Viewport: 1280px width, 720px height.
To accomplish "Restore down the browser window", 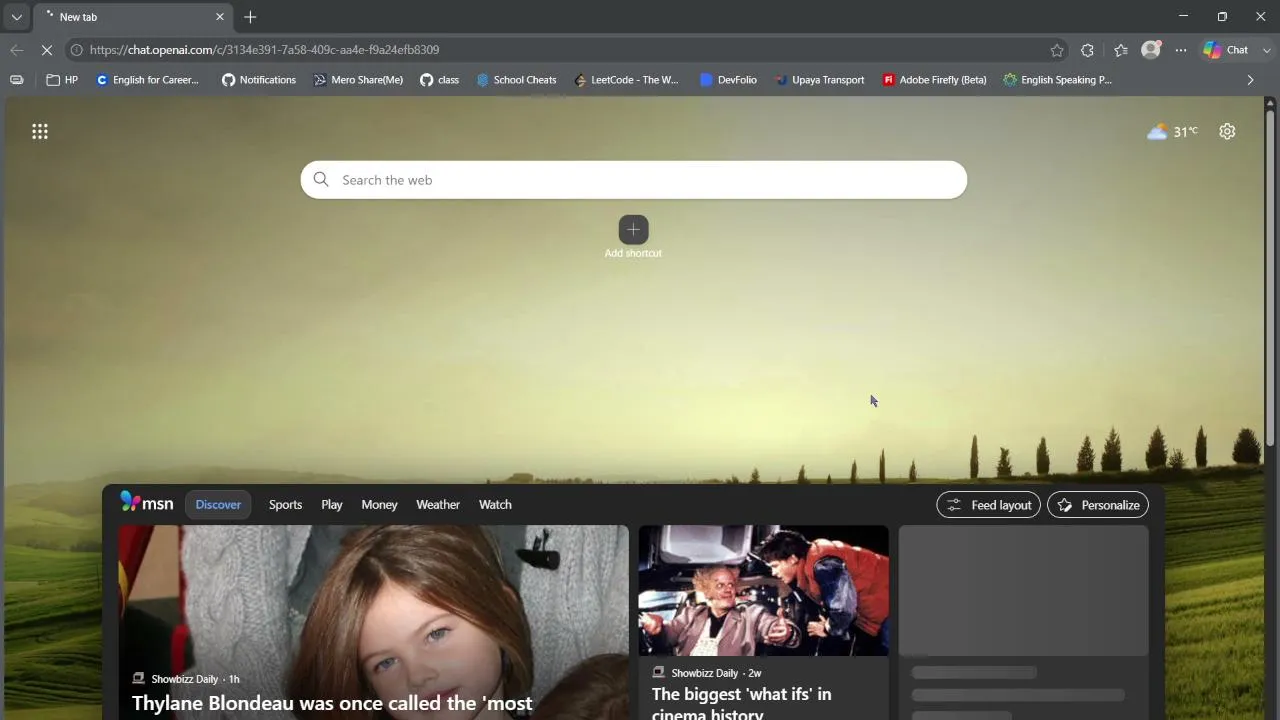I will (1222, 17).
